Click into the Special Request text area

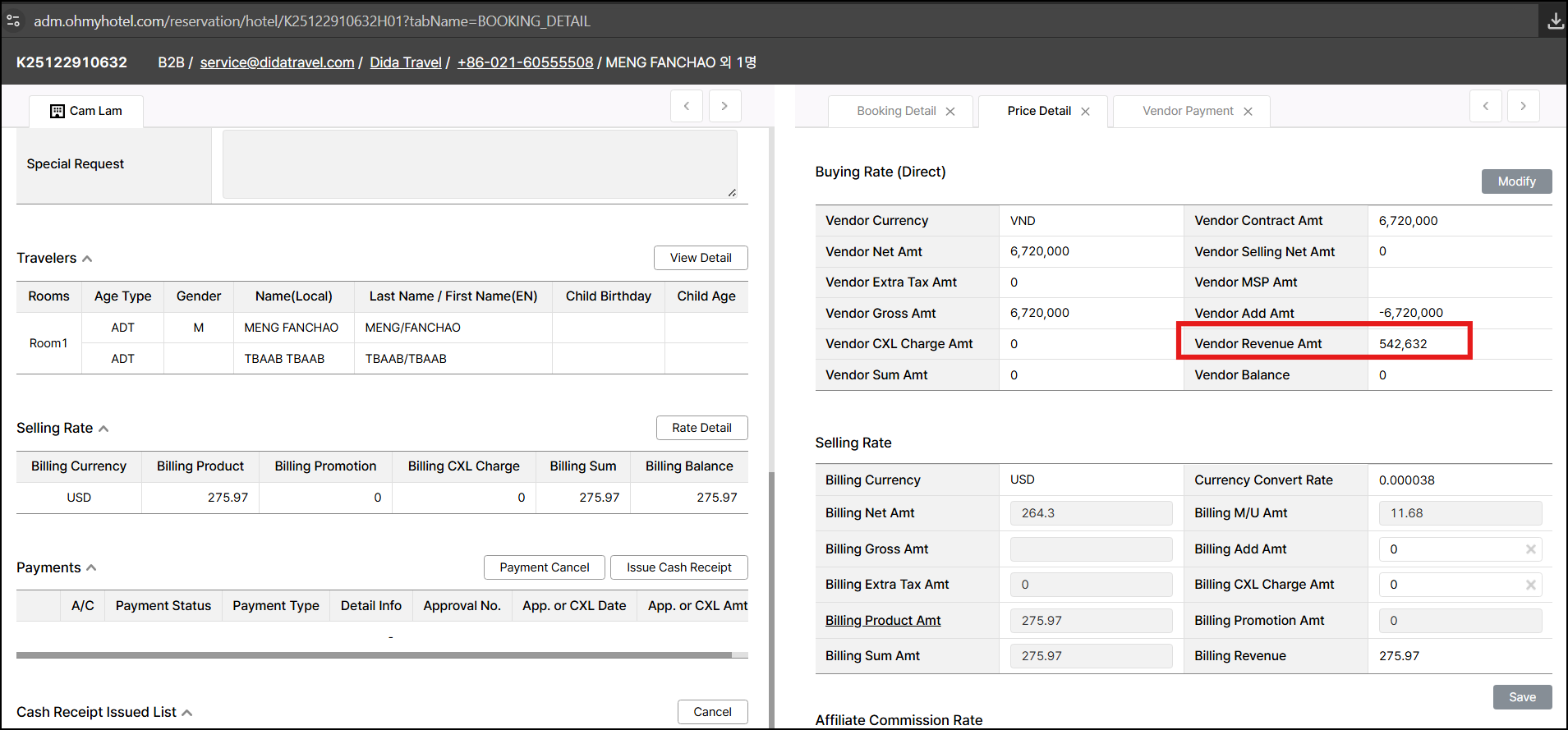pyautogui.click(x=479, y=164)
